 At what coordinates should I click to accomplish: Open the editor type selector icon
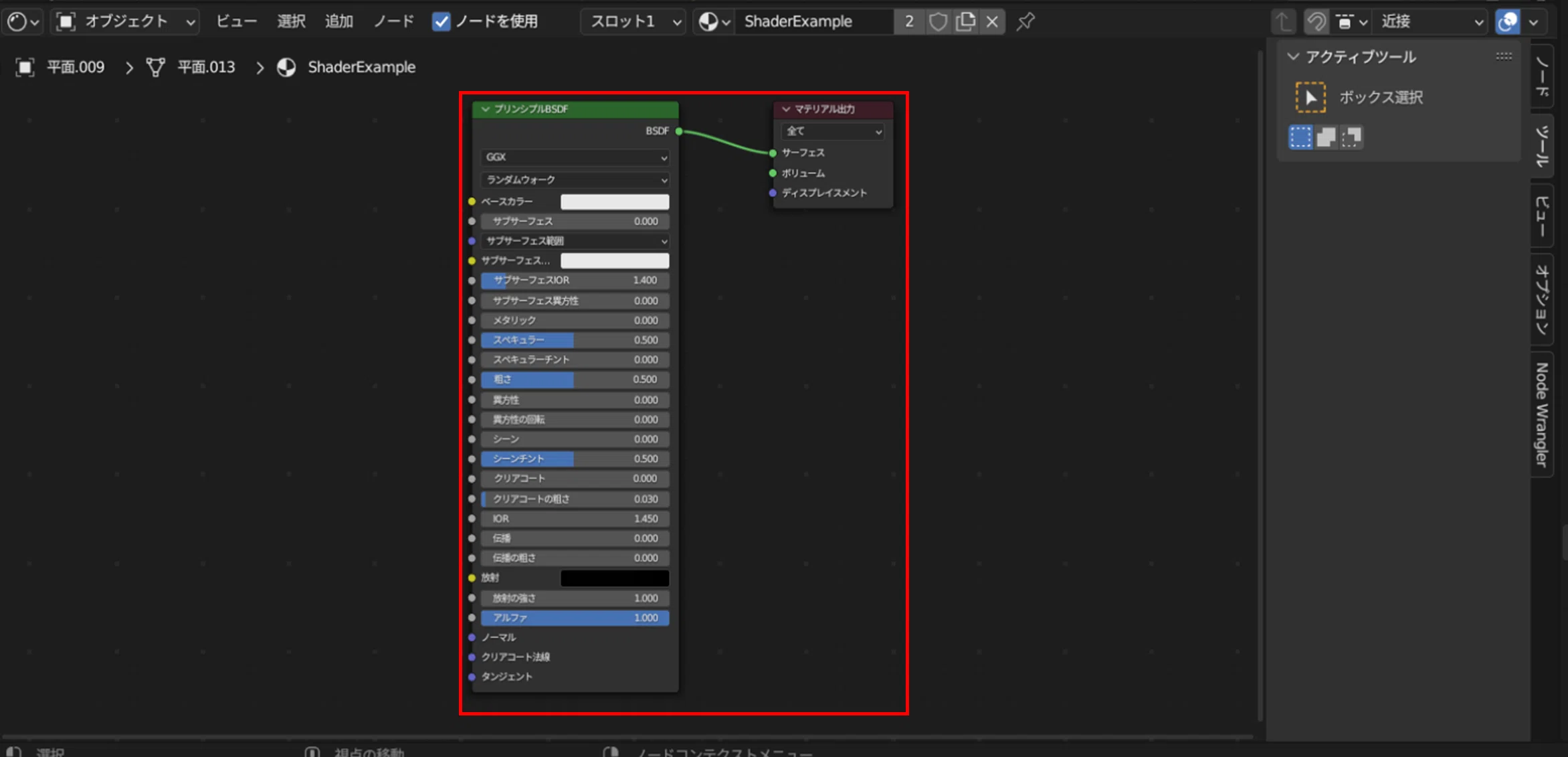coord(23,21)
